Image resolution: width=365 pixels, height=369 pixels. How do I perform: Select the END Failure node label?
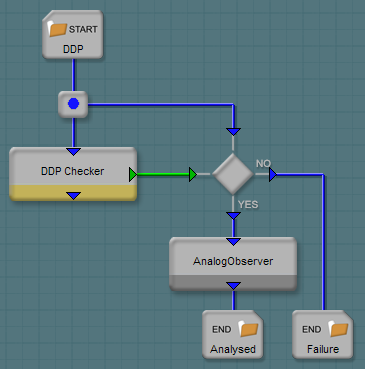[323, 349]
